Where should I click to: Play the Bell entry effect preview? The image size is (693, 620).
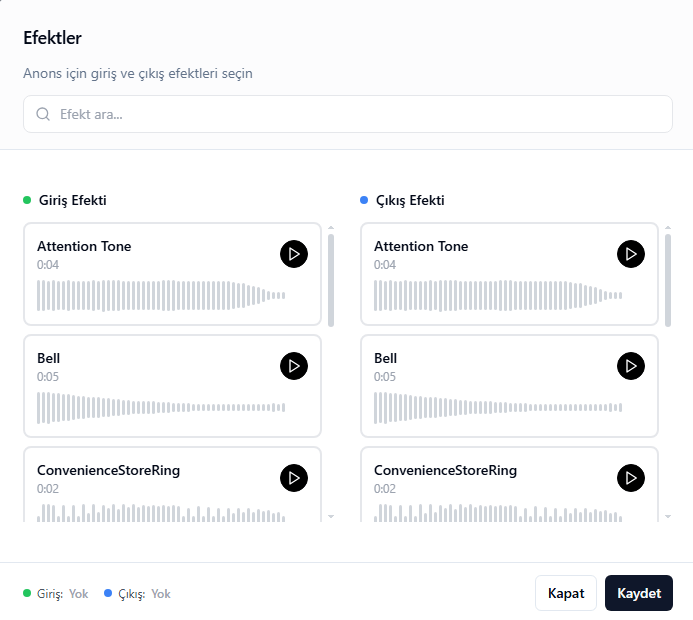click(x=293, y=366)
